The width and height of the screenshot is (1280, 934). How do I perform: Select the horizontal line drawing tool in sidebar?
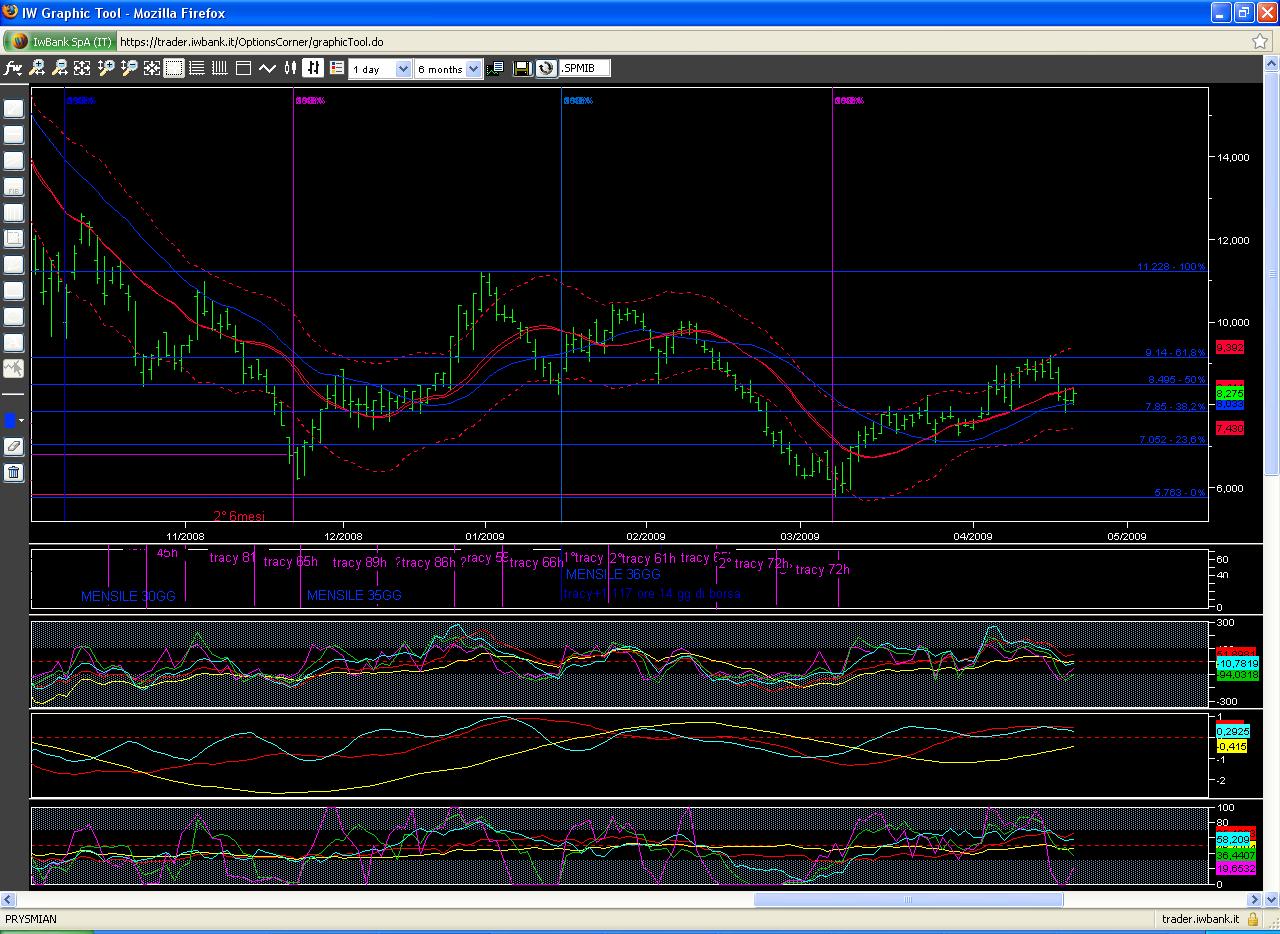pyautogui.click(x=14, y=135)
